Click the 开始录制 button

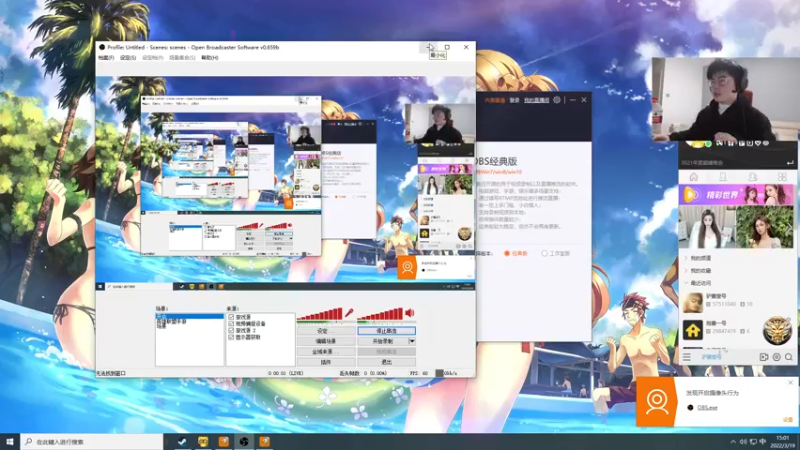[x=383, y=341]
